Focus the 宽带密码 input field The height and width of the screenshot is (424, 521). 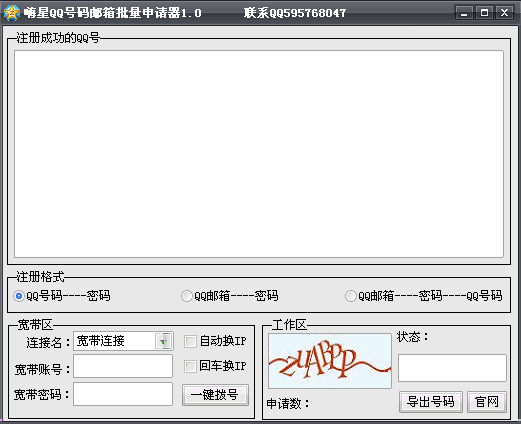(x=123, y=394)
